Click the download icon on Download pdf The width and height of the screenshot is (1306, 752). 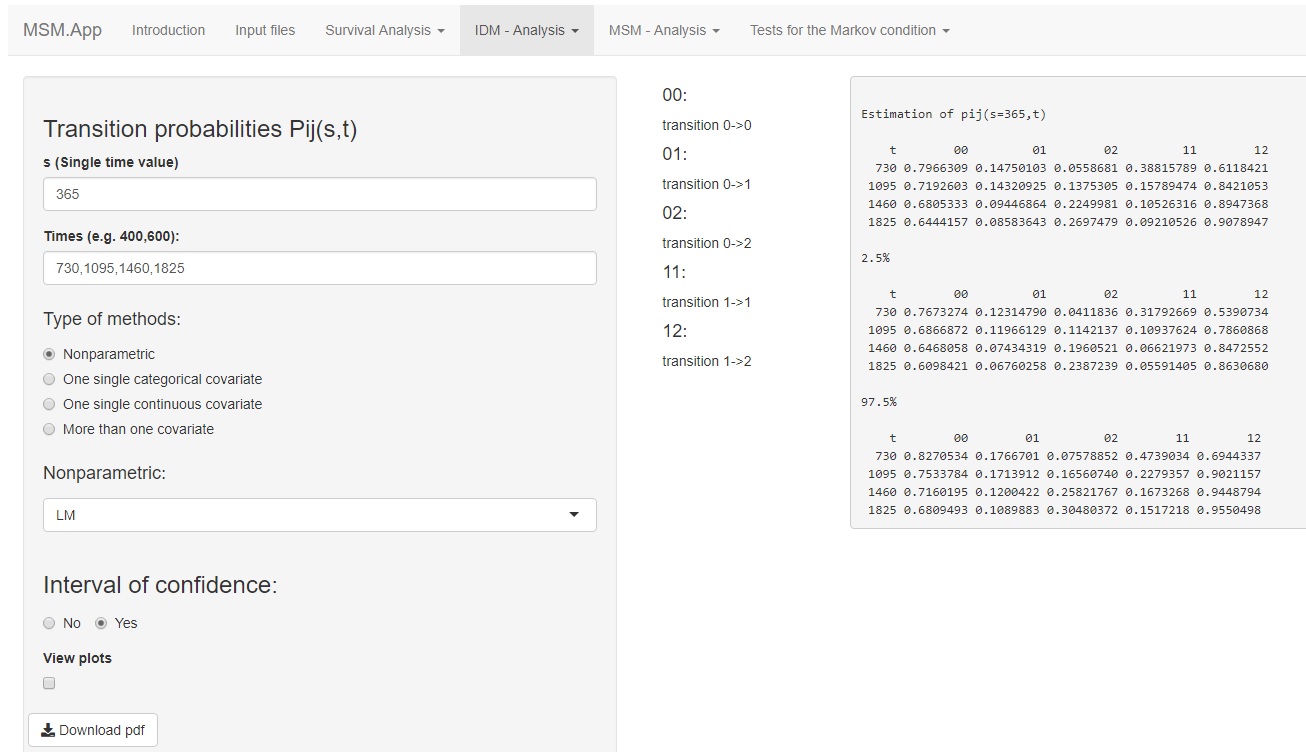pos(47,731)
